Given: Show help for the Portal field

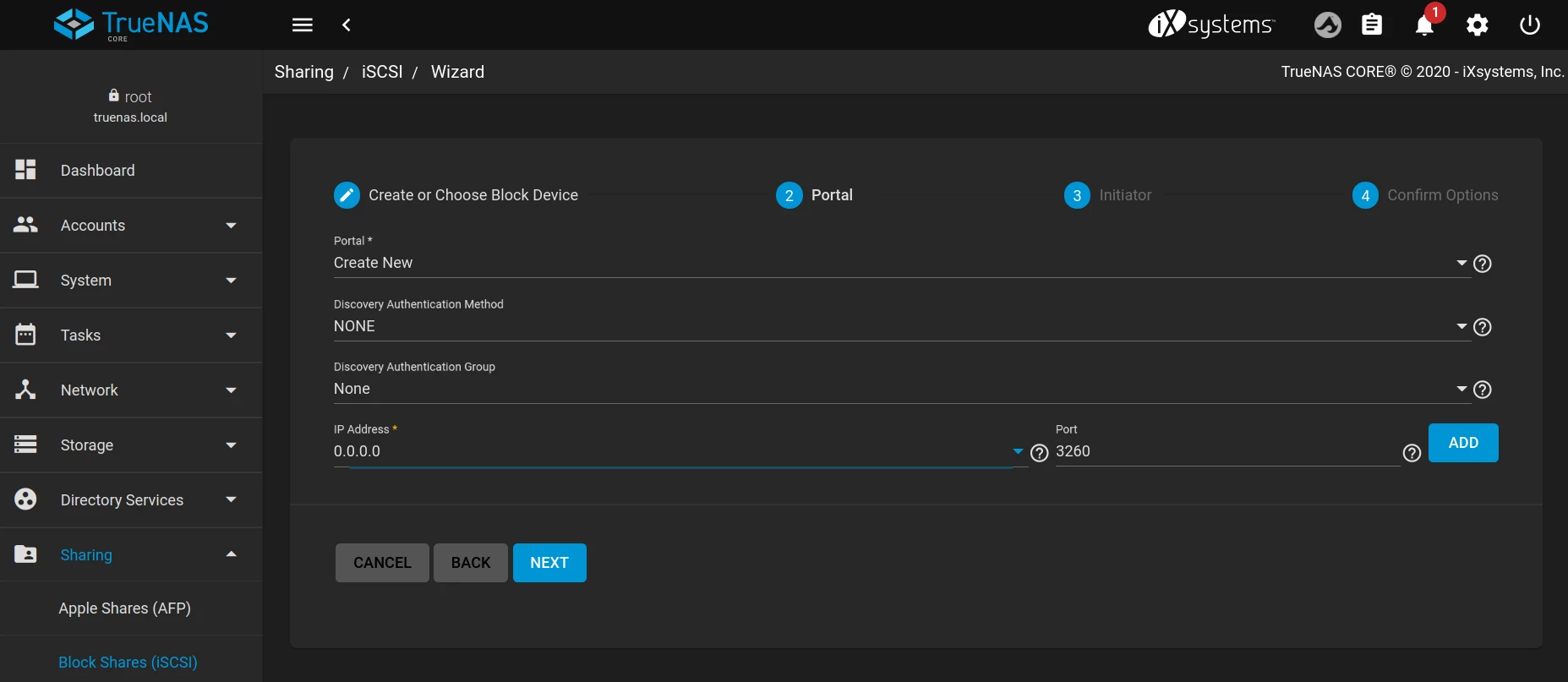Looking at the screenshot, I should pos(1482,264).
